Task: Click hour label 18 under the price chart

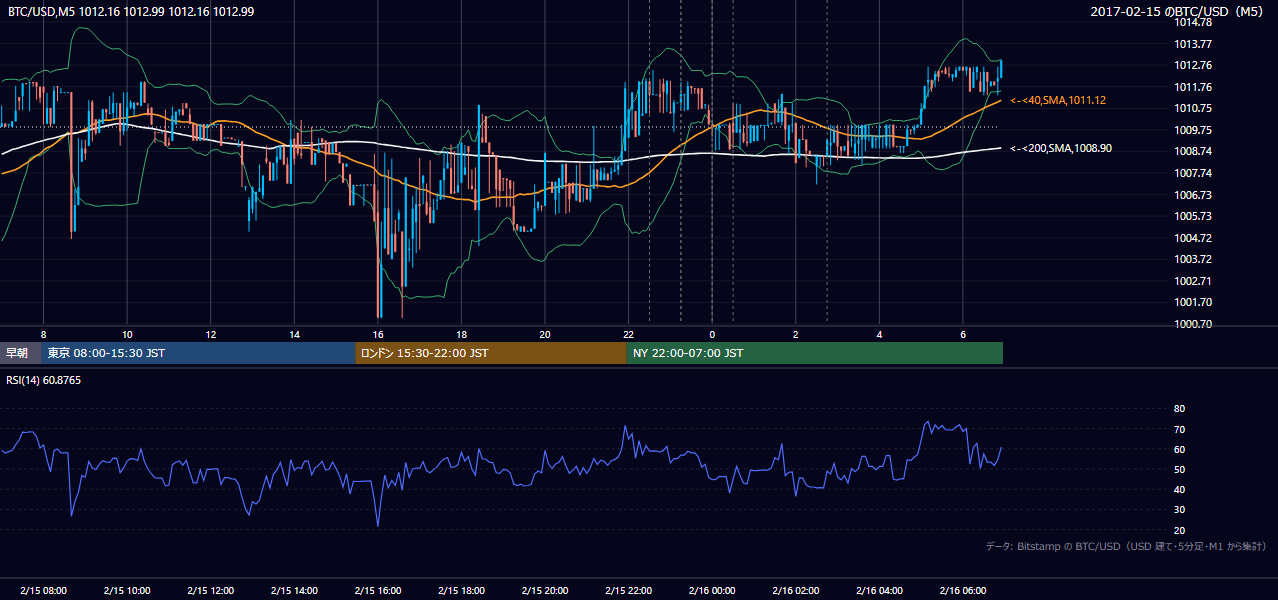Action: coord(461,334)
